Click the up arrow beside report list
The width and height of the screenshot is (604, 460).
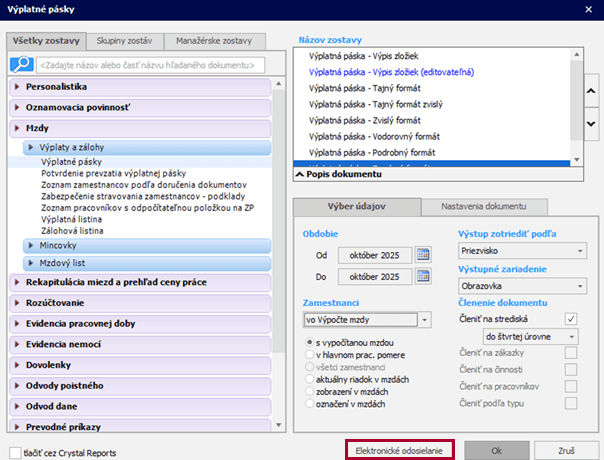590,91
